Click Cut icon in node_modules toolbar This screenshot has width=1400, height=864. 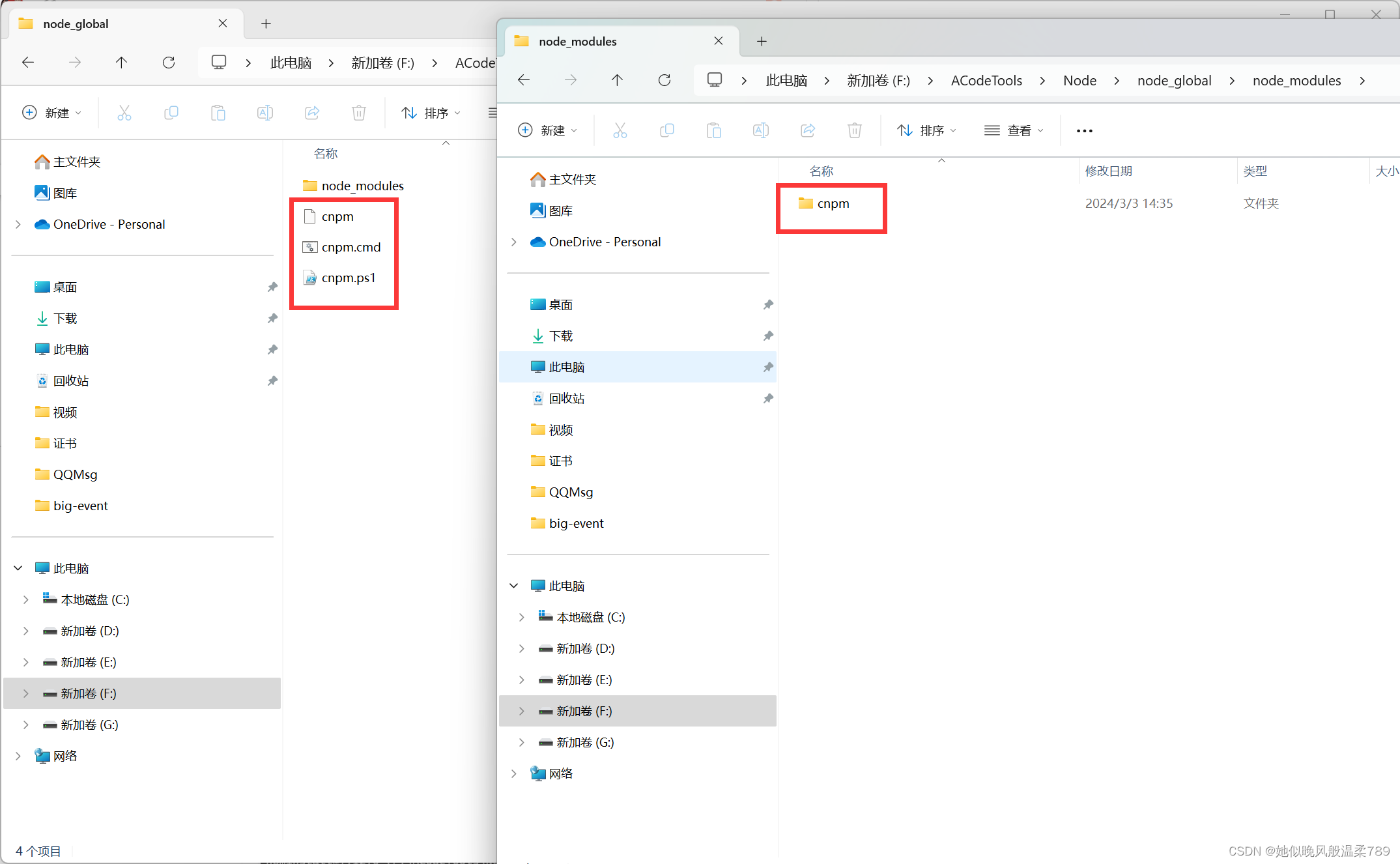(x=620, y=130)
